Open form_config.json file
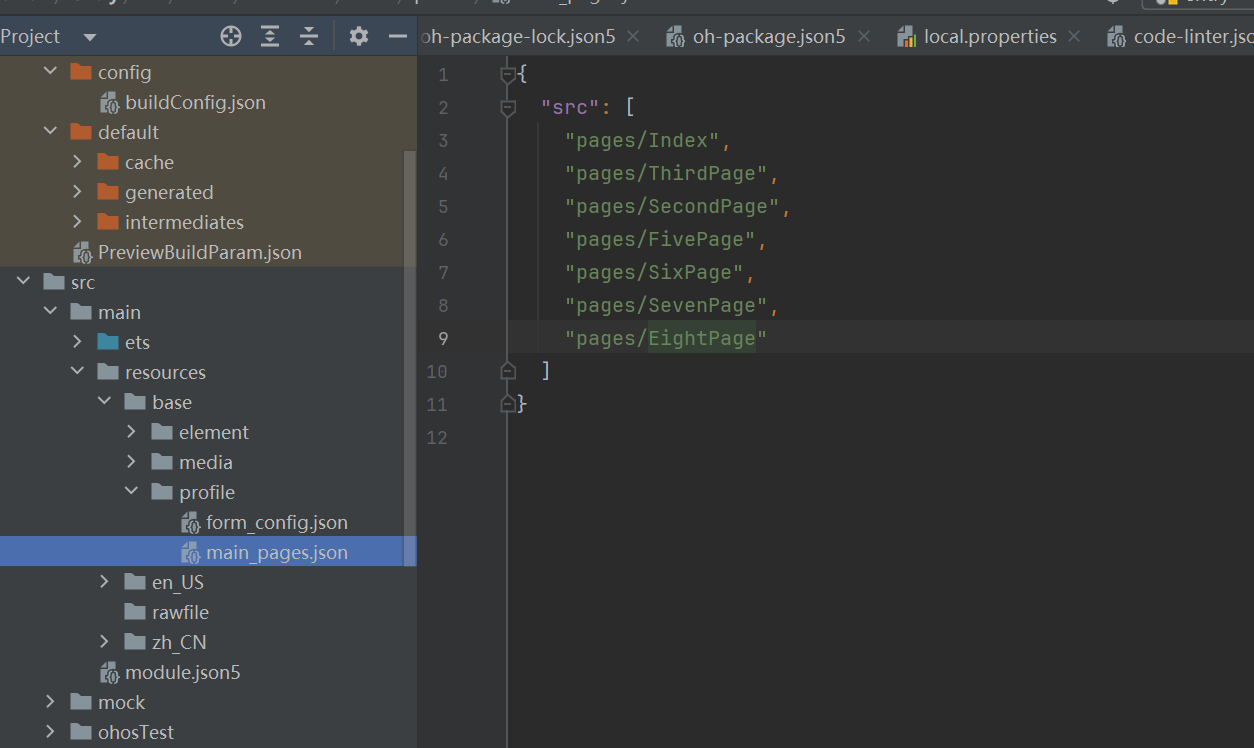This screenshot has width=1254, height=748. (276, 522)
